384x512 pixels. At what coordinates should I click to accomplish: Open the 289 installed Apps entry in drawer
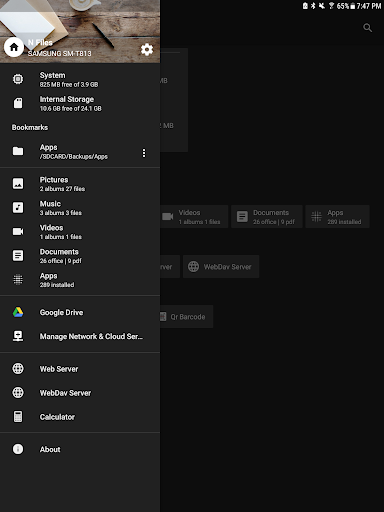pyautogui.click(x=80, y=280)
